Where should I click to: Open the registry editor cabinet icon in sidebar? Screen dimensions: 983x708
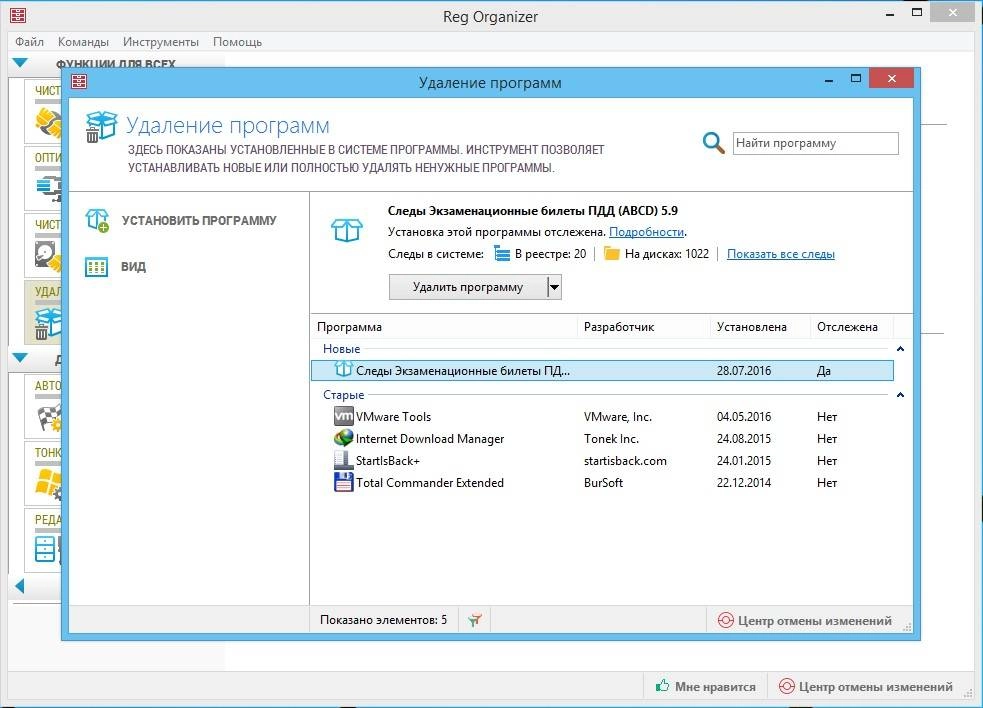48,549
